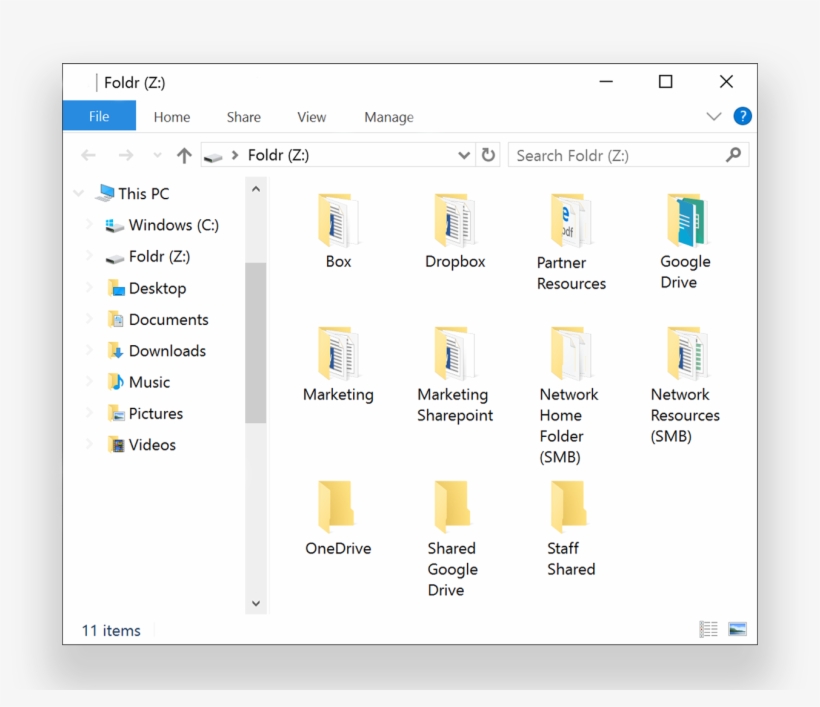Open the File ribbon tab
Image resolution: width=820 pixels, height=707 pixels.
(x=99, y=116)
